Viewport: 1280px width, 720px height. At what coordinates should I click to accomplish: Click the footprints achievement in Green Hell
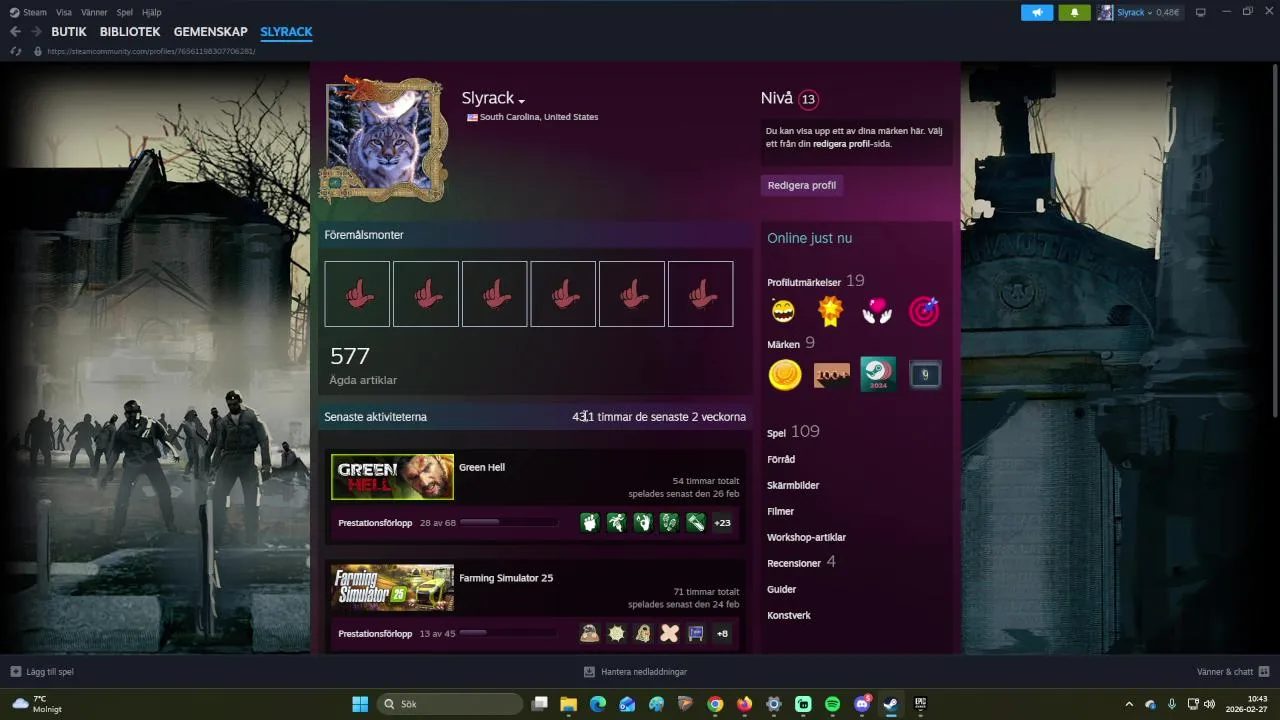(669, 522)
